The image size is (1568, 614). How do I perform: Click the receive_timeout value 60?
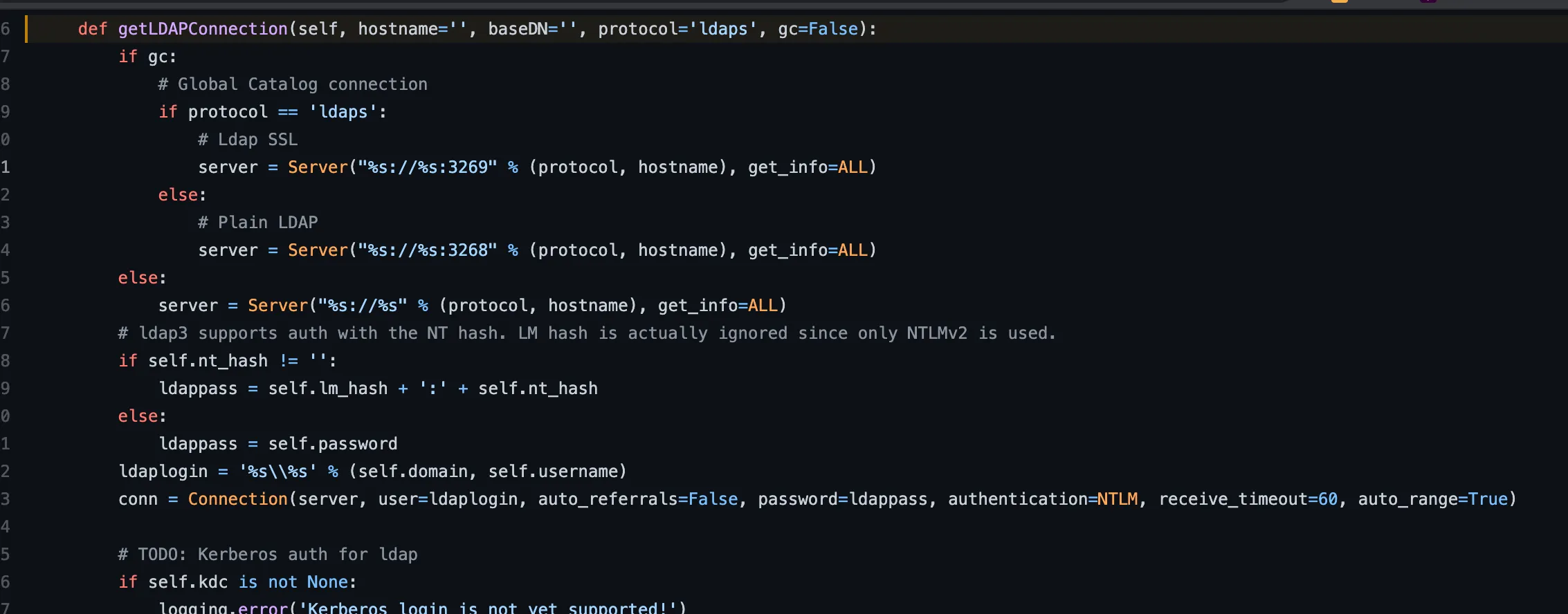(1328, 499)
